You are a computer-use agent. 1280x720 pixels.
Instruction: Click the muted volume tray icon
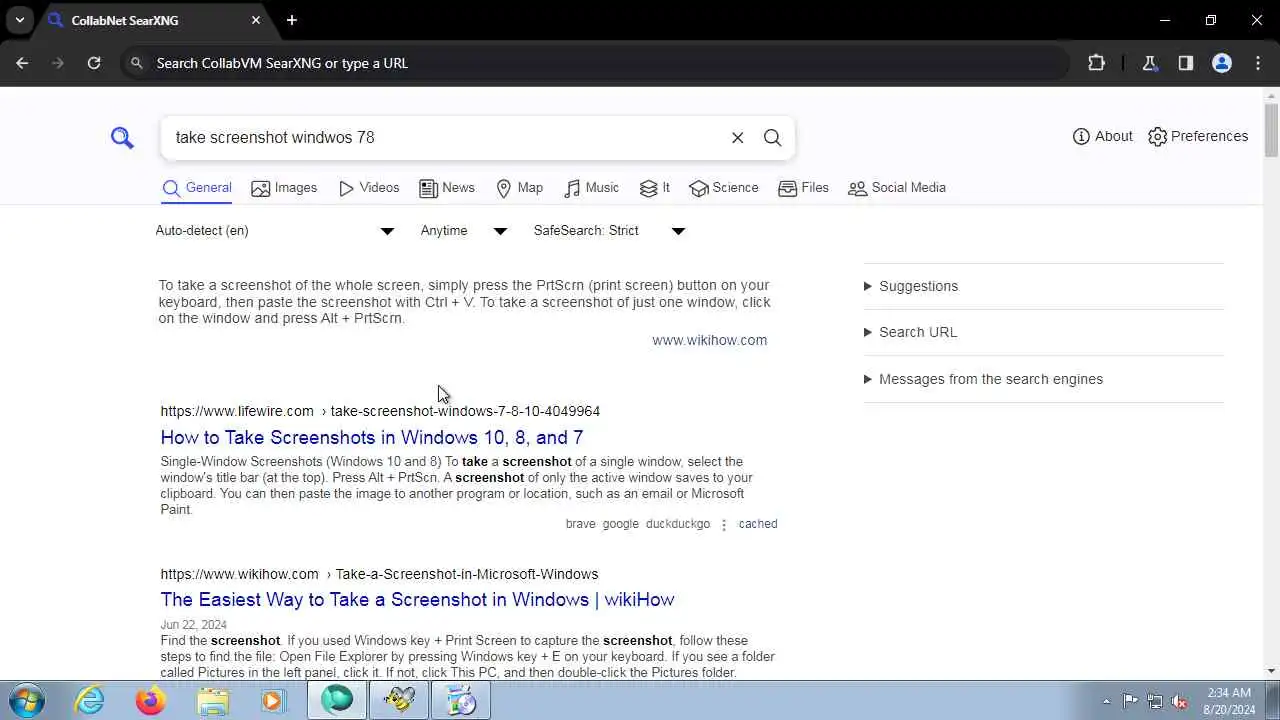tap(1180, 701)
